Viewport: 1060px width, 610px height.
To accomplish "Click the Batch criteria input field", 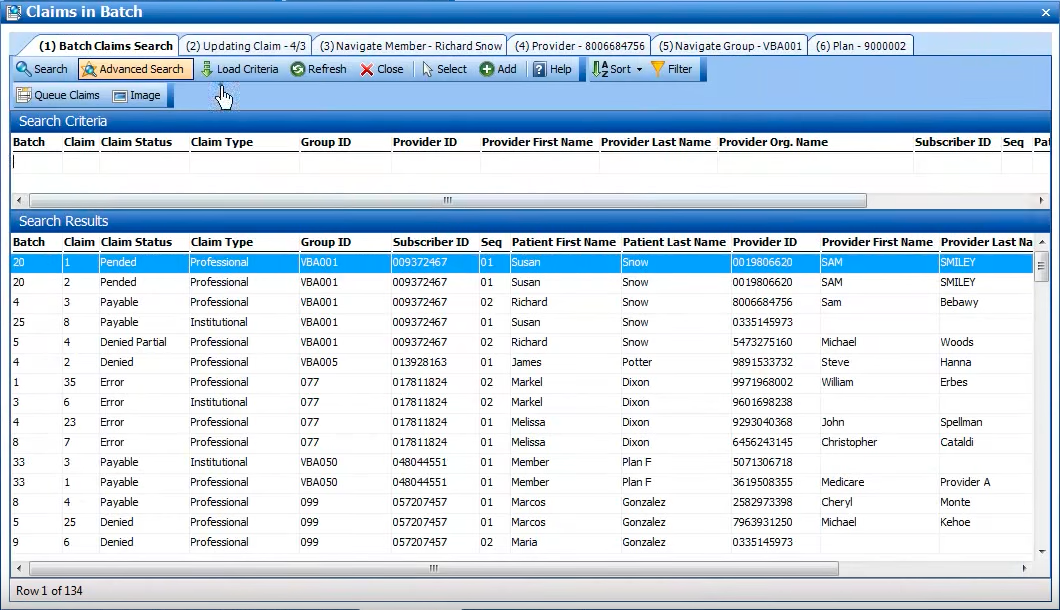I will point(37,162).
